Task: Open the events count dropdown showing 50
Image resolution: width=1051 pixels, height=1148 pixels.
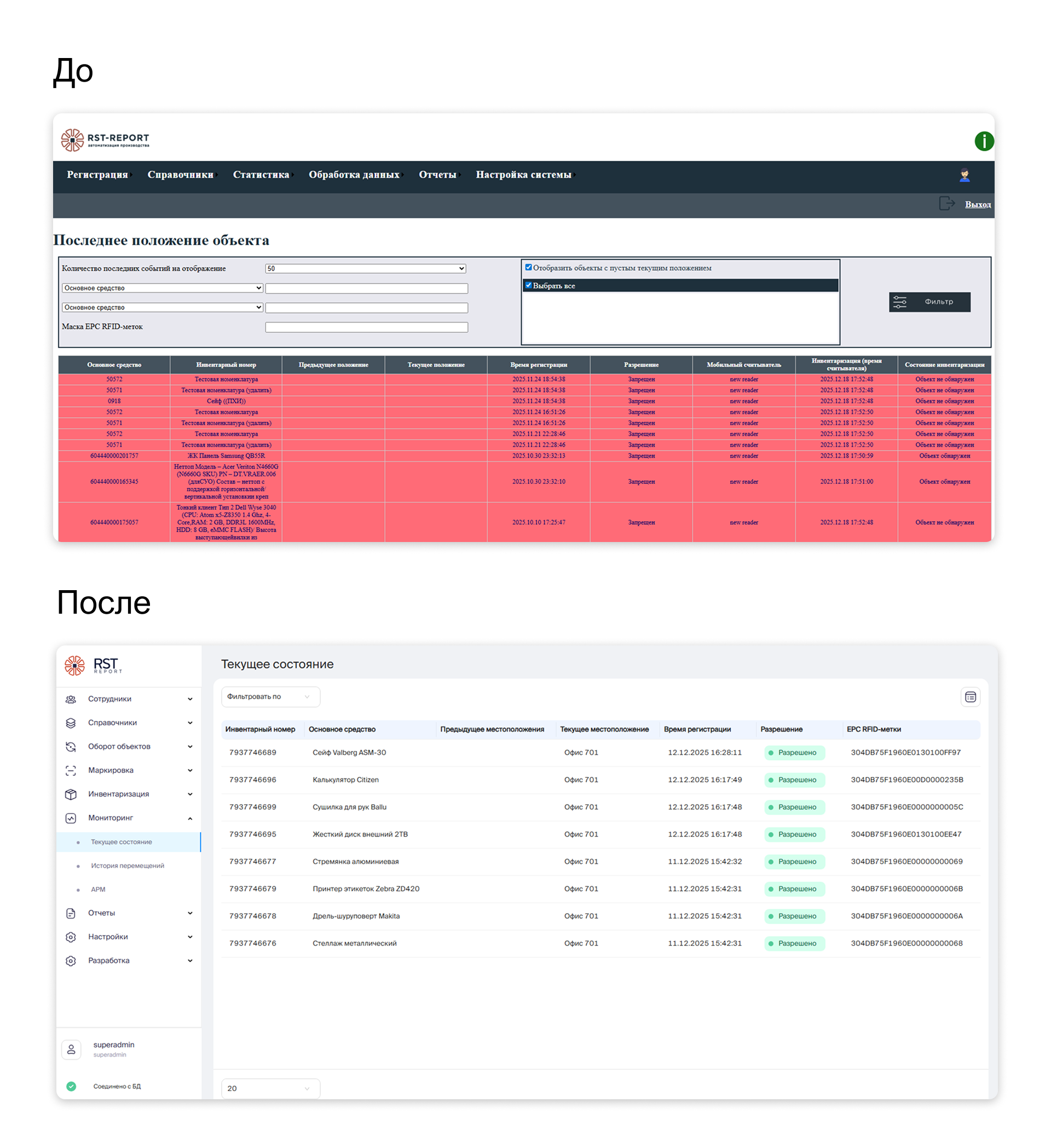Action: point(366,268)
